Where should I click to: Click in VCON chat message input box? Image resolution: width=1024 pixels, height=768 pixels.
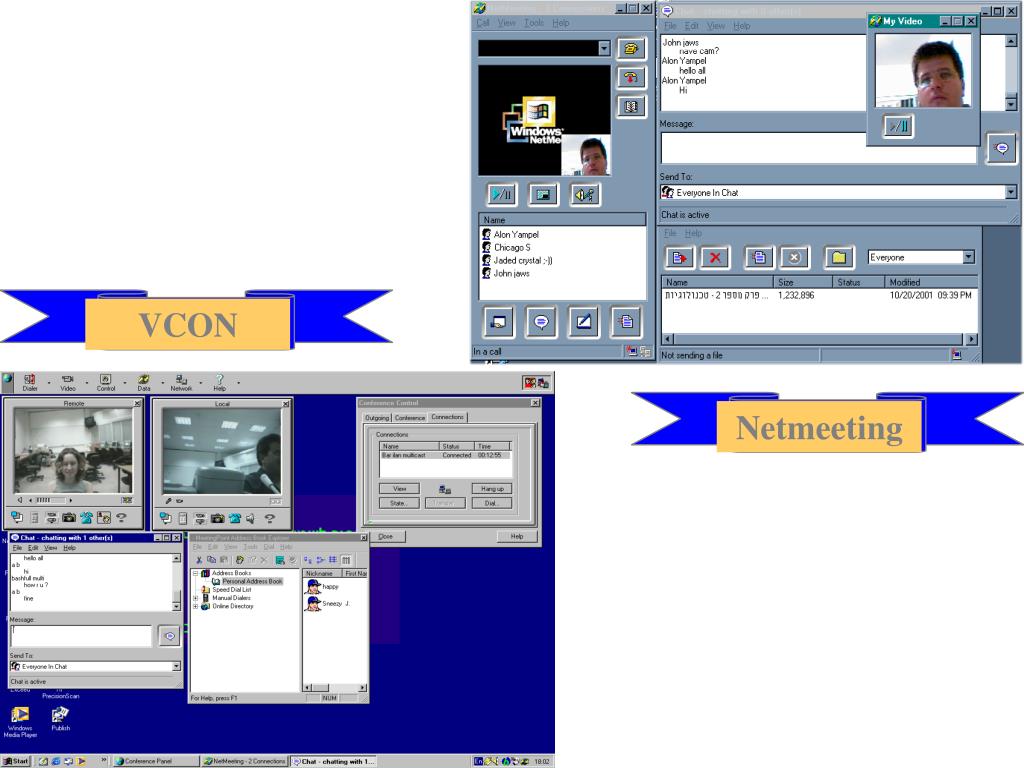click(x=81, y=635)
